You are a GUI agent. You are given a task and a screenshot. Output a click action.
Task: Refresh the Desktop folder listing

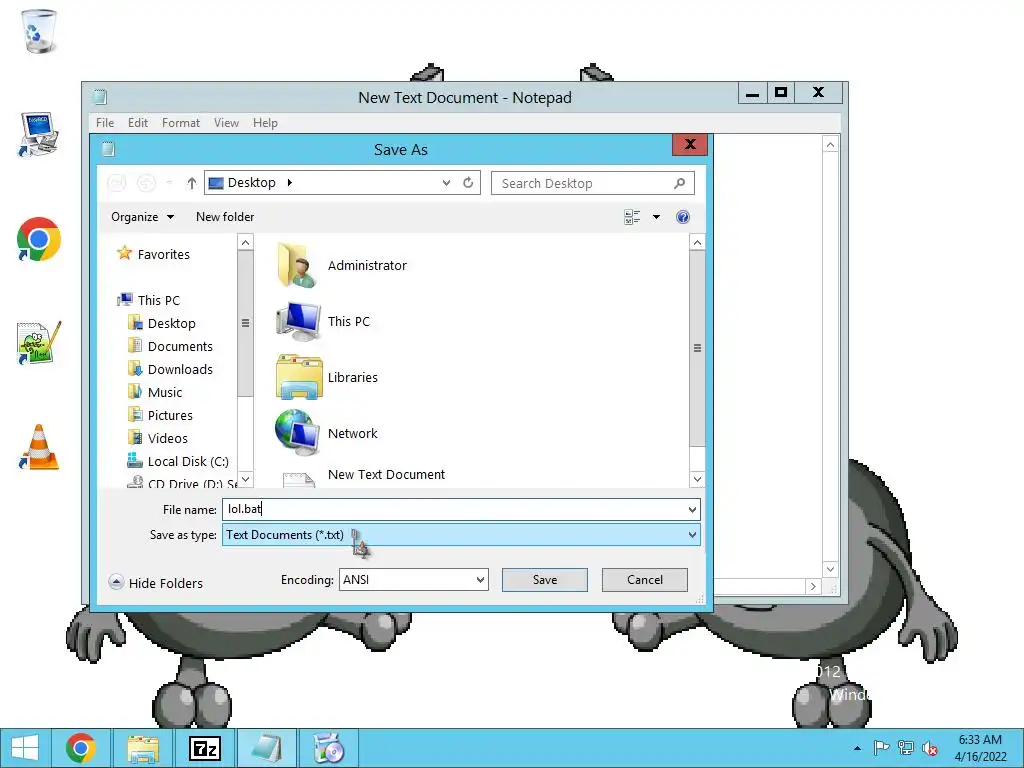[x=468, y=183]
